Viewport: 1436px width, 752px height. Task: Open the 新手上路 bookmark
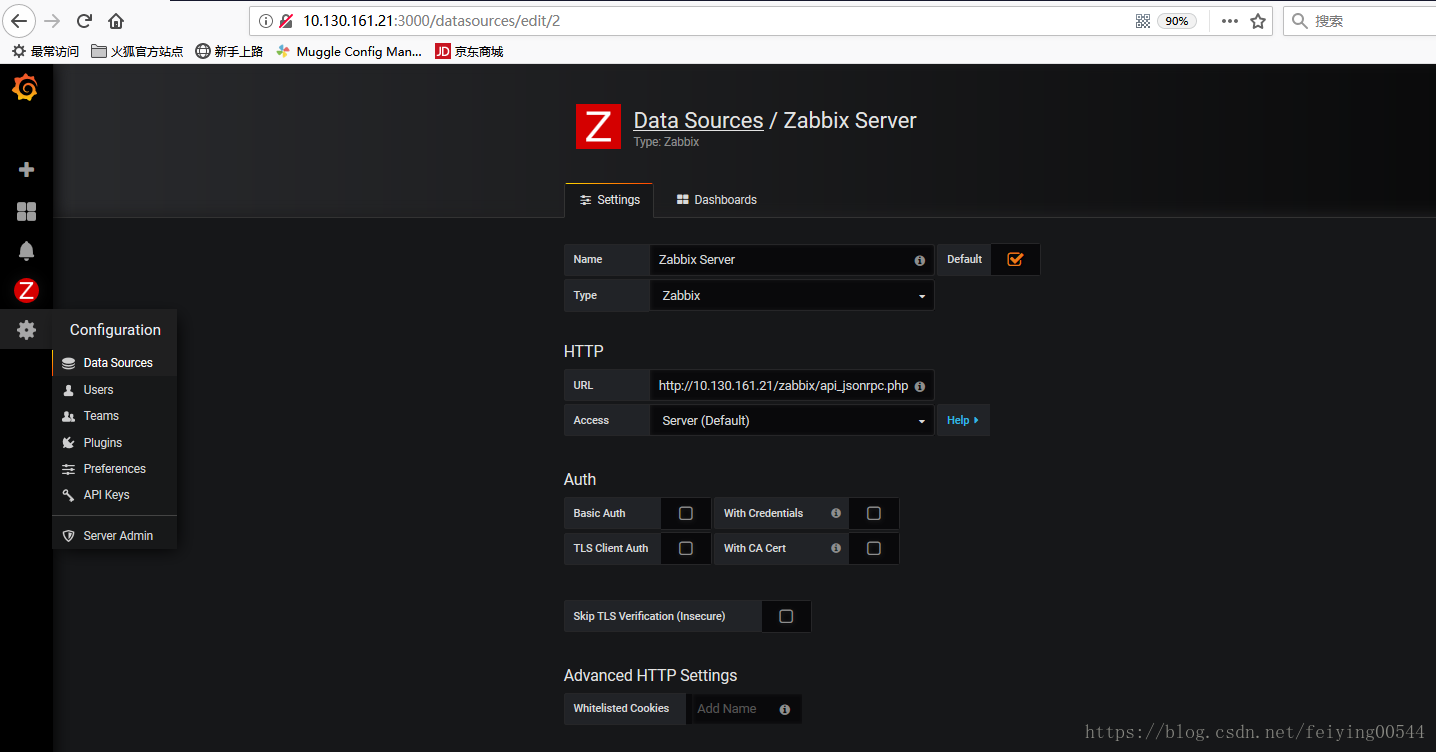(229, 51)
